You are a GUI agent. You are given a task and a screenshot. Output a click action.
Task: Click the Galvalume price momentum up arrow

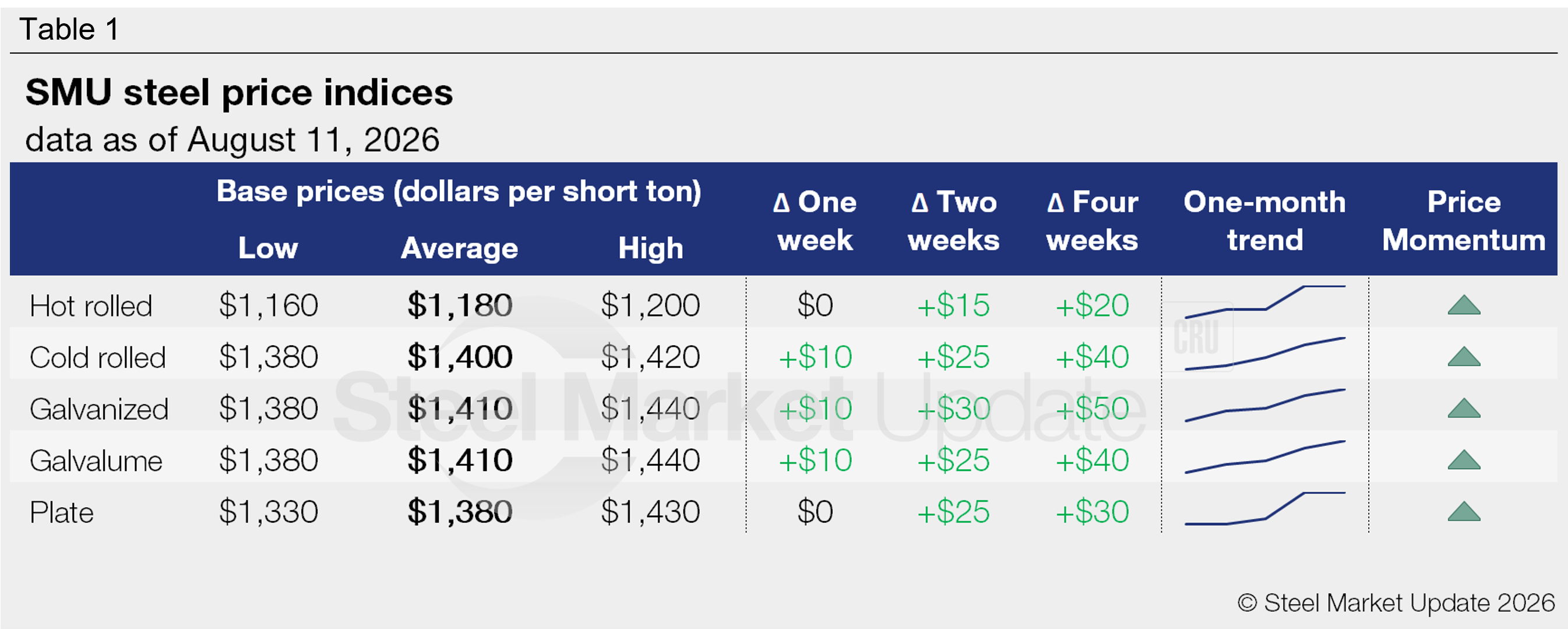tap(1463, 460)
